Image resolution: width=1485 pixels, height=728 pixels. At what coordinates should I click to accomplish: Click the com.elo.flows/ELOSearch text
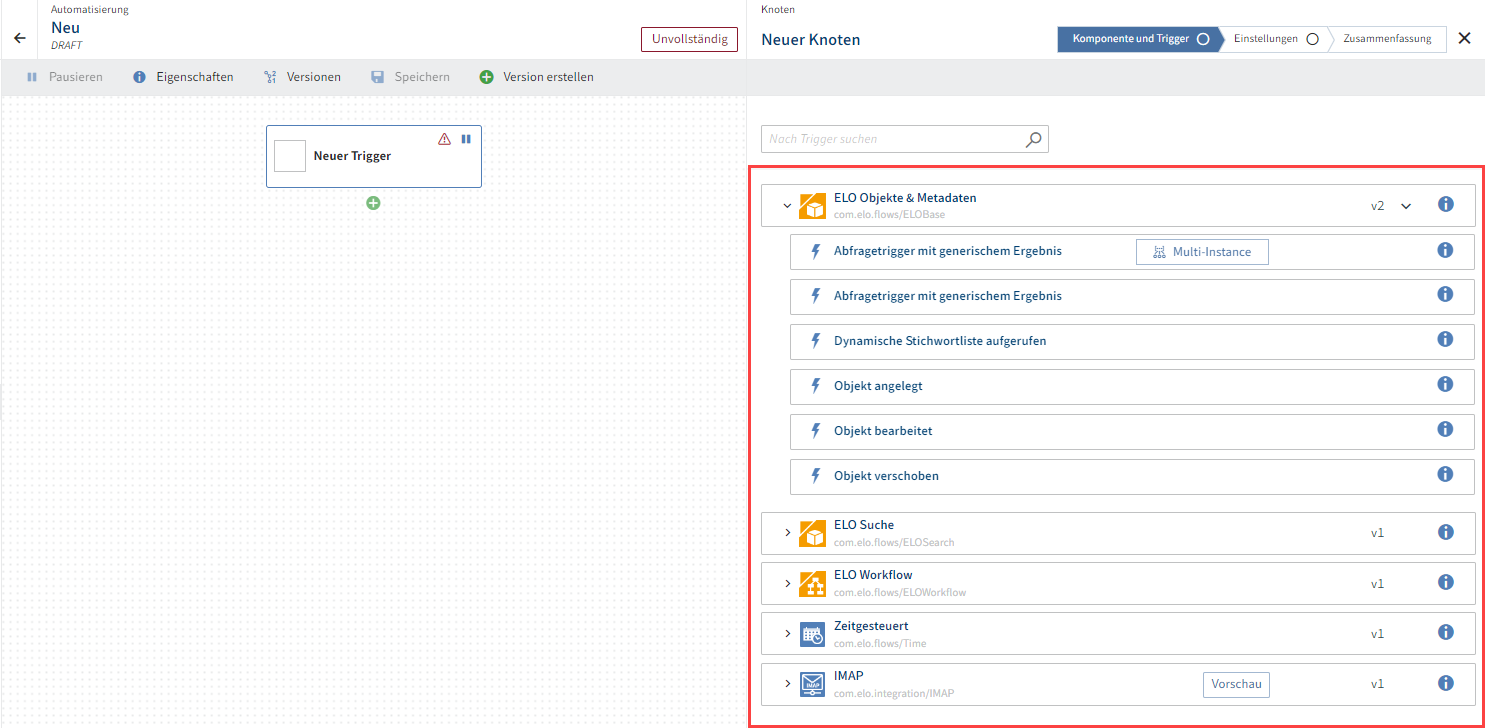(894, 543)
